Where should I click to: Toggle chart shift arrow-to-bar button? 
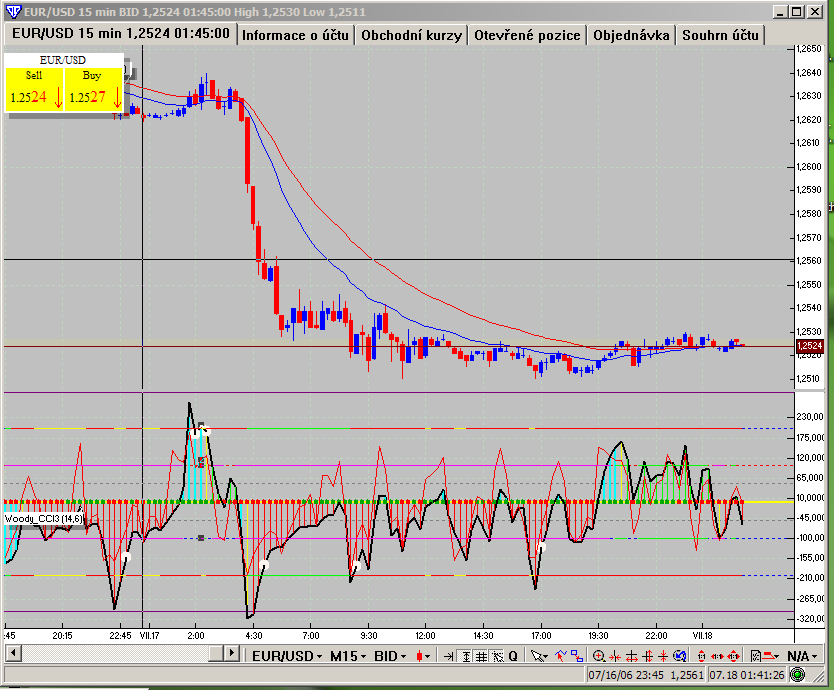[448, 656]
